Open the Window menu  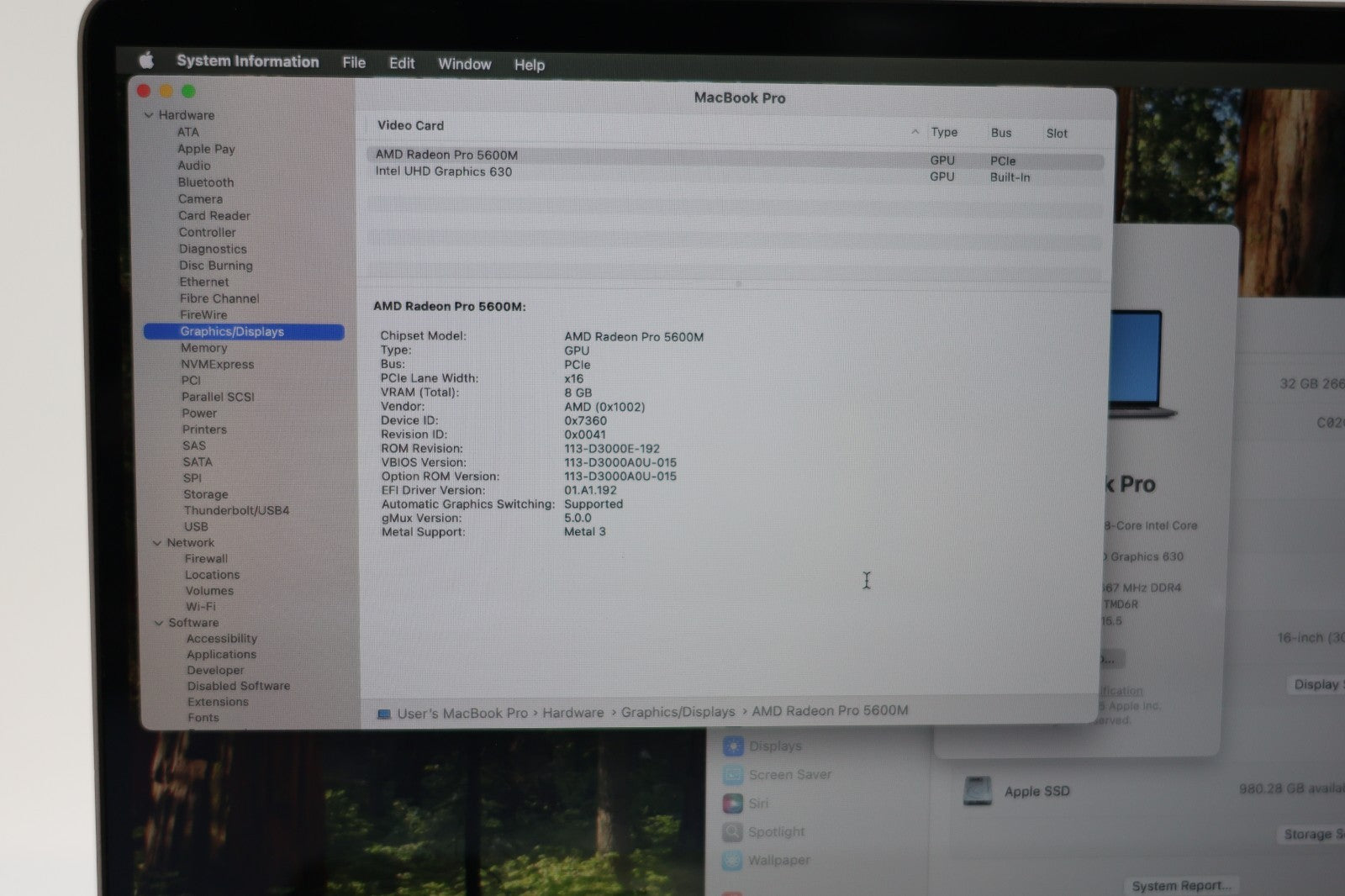click(x=464, y=64)
